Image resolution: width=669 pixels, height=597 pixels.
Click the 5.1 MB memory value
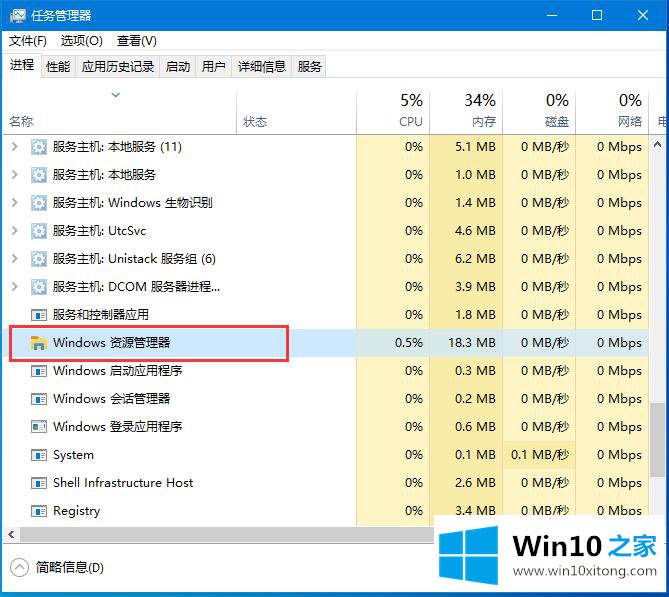[475, 147]
